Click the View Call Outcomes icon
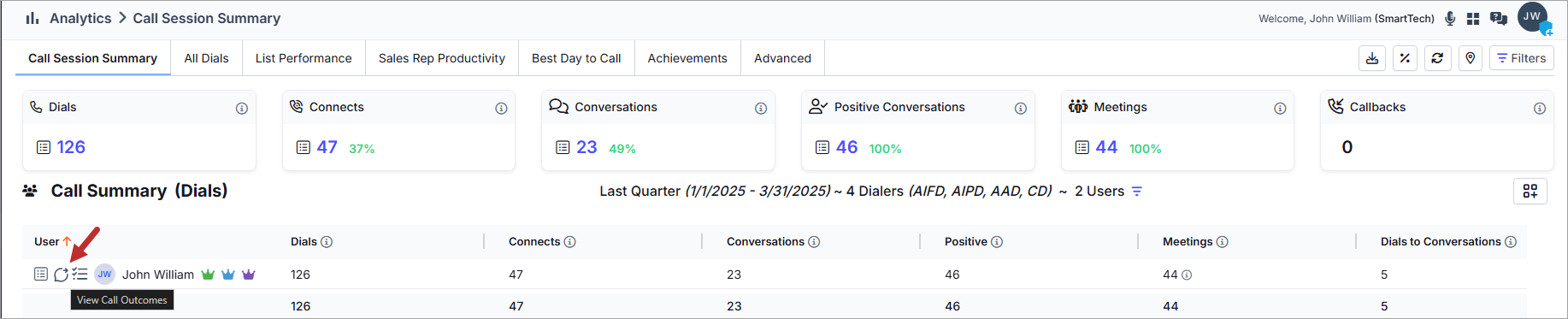This screenshot has width=1568, height=319. pyautogui.click(x=61, y=275)
